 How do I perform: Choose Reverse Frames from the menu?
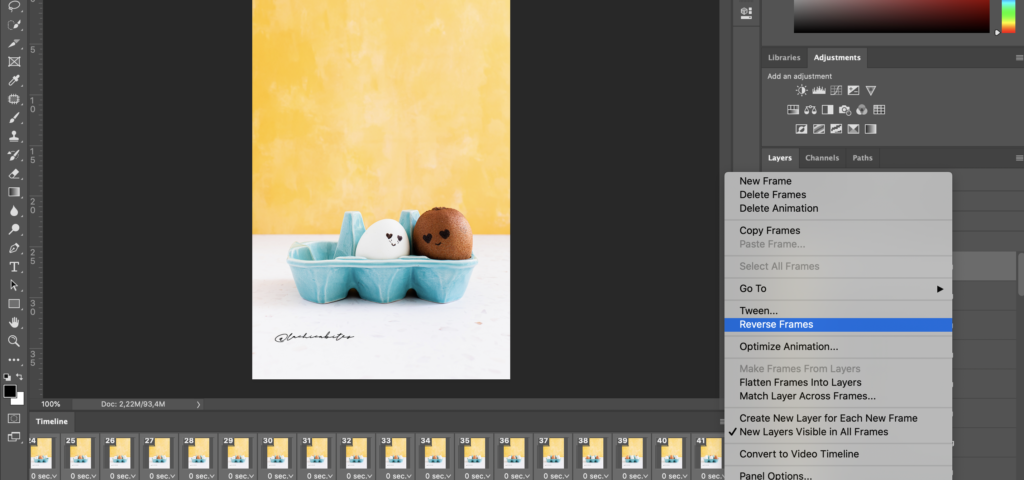[776, 325]
